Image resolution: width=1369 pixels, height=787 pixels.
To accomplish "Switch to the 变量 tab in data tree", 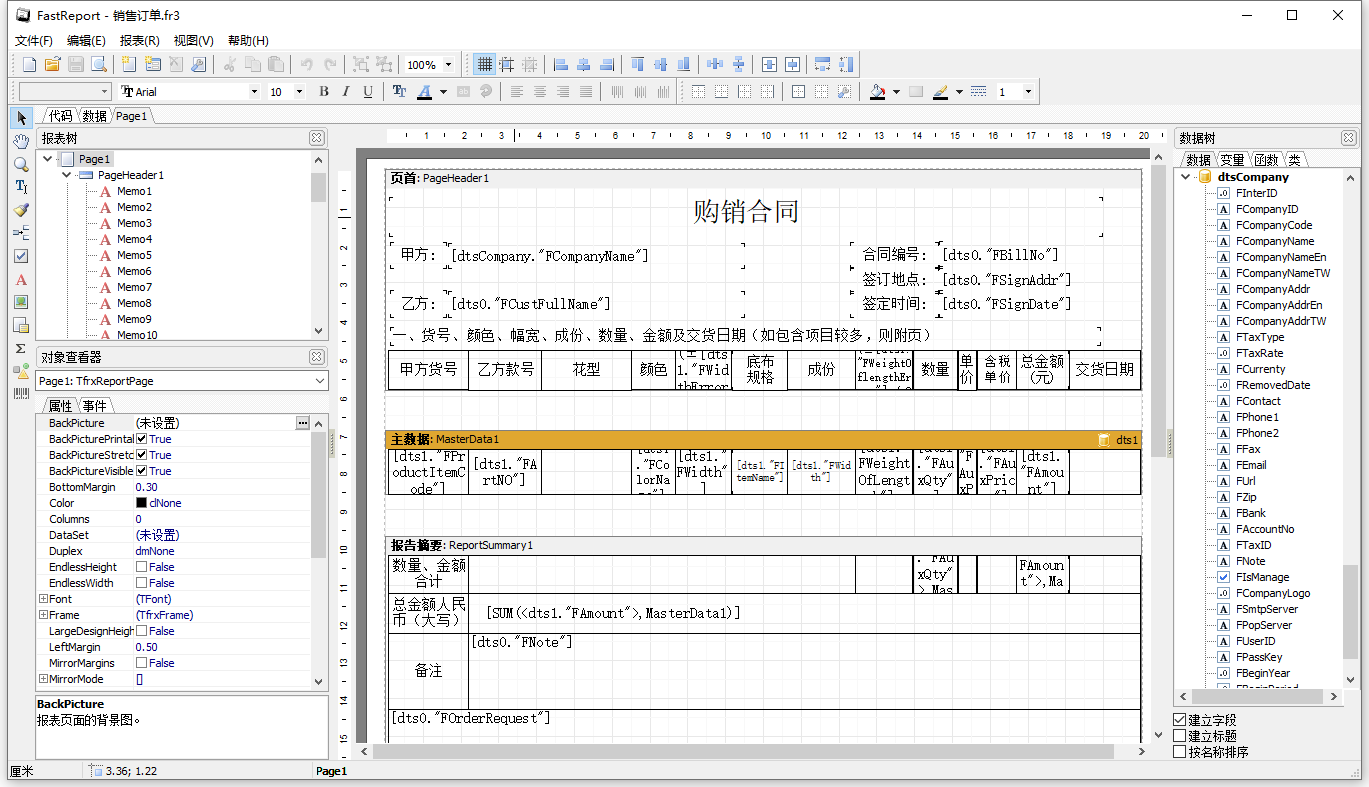I will tap(1232, 160).
